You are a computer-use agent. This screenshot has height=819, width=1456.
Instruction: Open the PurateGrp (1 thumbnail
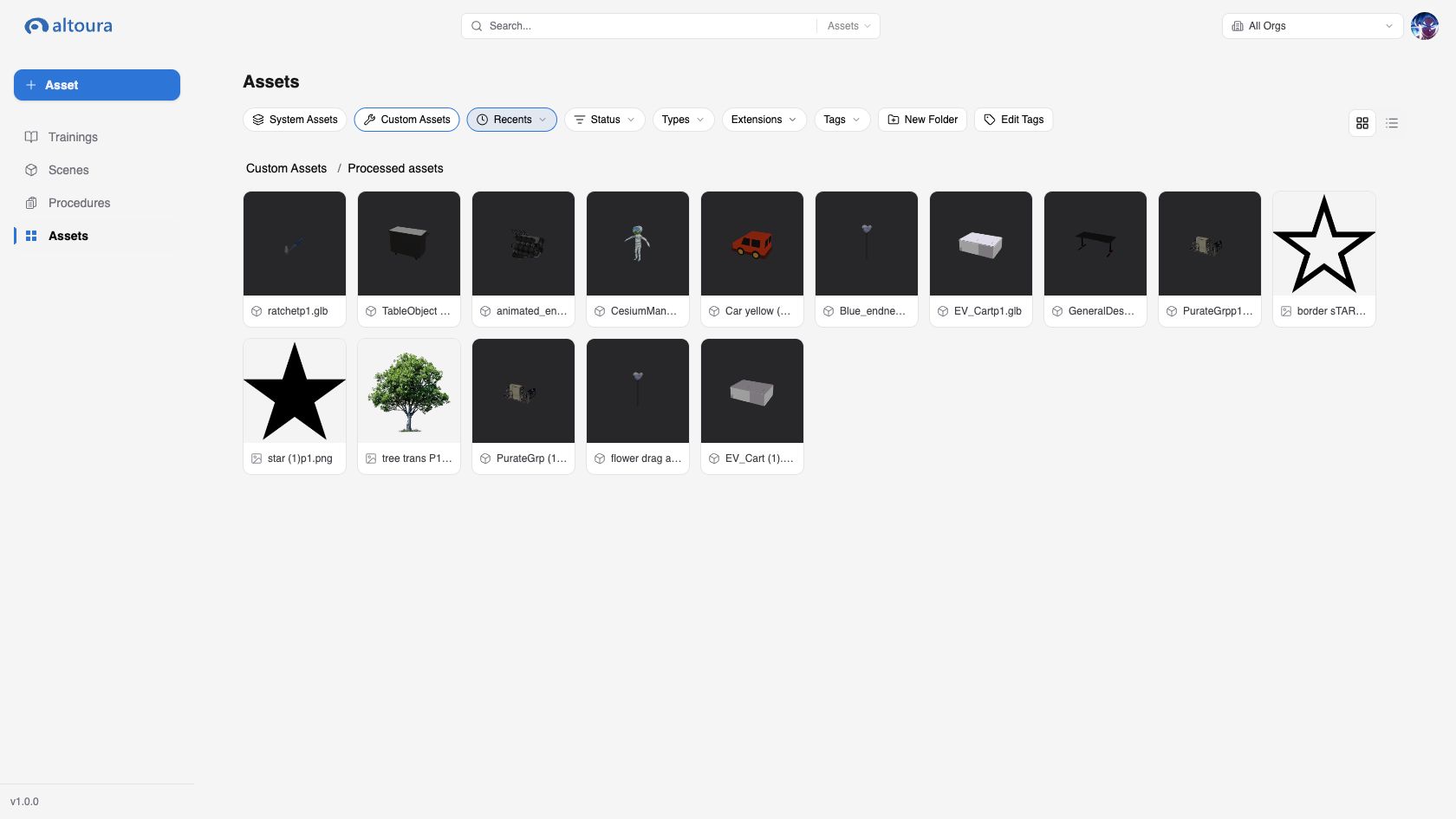[x=523, y=391]
